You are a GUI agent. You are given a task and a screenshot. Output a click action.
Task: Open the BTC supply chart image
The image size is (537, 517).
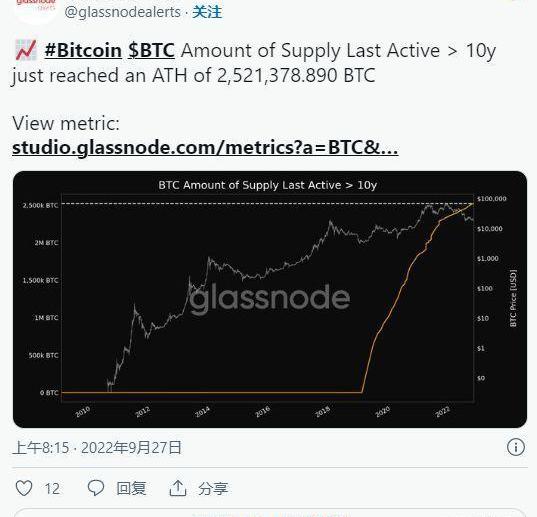tap(270, 299)
